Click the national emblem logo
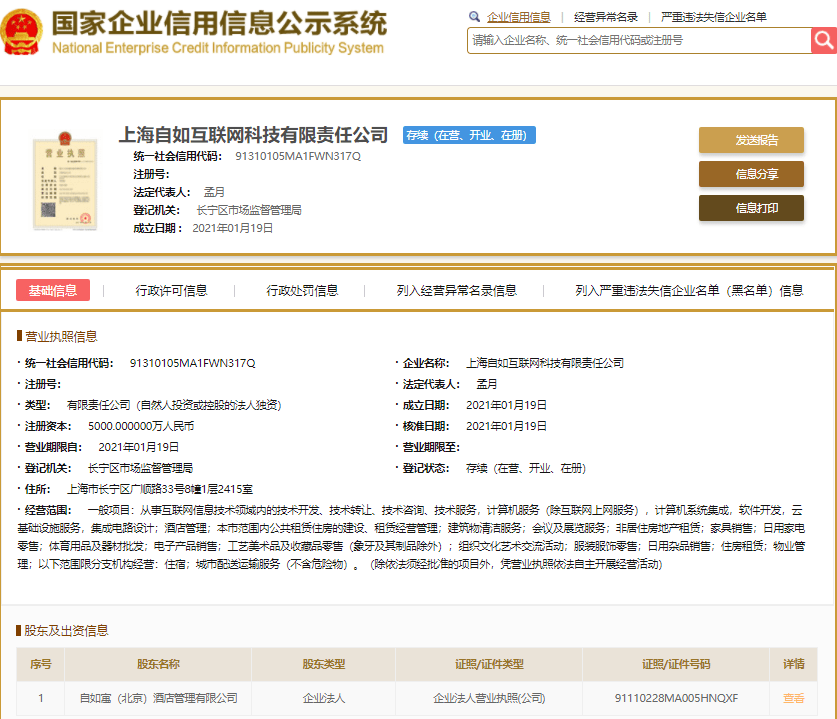This screenshot has width=837, height=719. [x=21, y=32]
